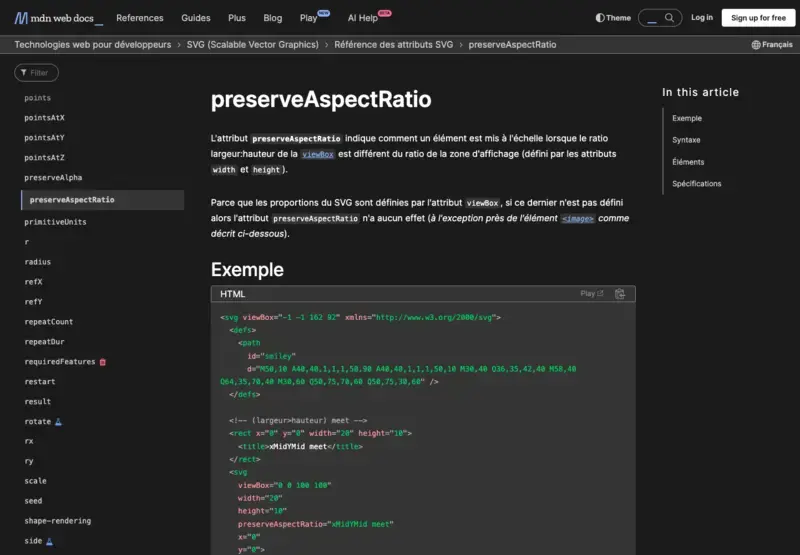Open the References menu
This screenshot has width=800, height=555.
(x=140, y=18)
